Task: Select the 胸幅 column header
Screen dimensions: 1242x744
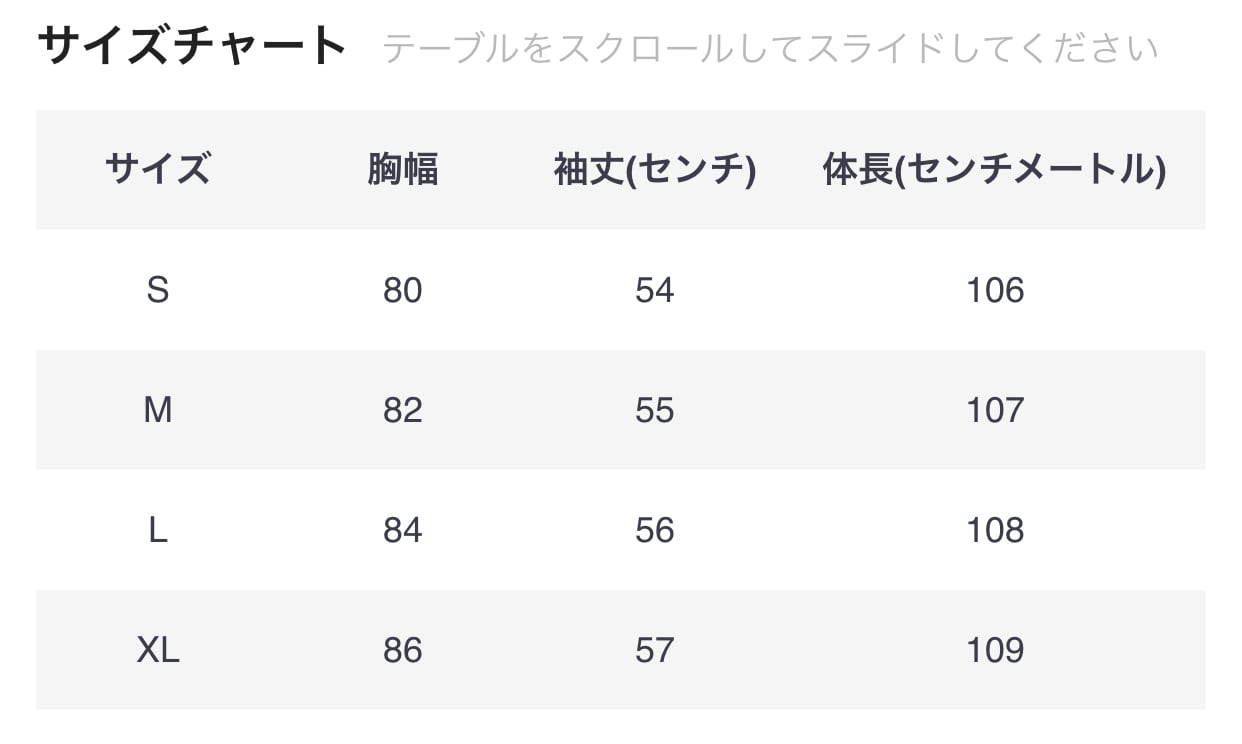Action: (x=402, y=170)
